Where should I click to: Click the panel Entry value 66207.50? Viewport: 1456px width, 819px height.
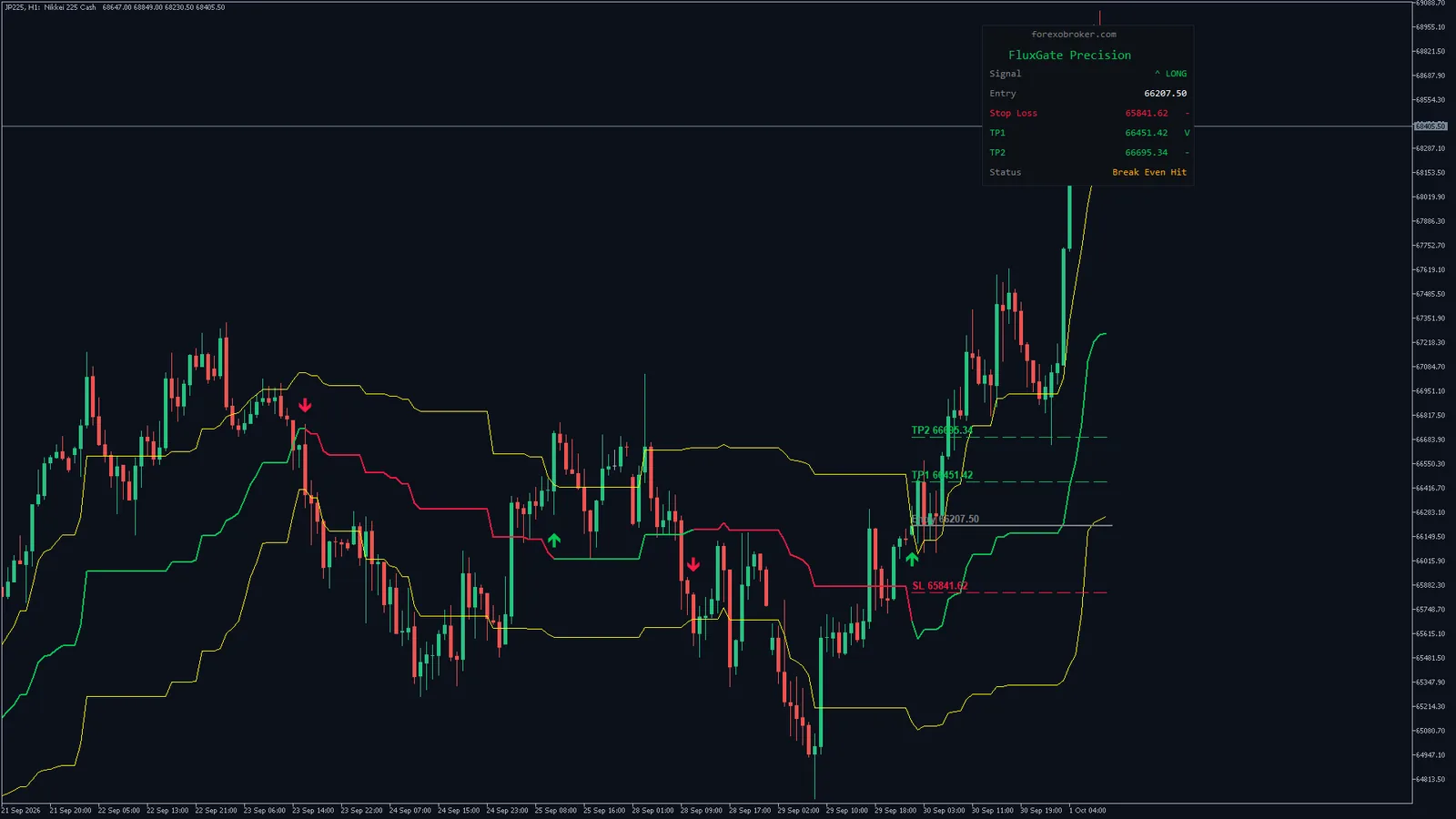(x=1165, y=94)
